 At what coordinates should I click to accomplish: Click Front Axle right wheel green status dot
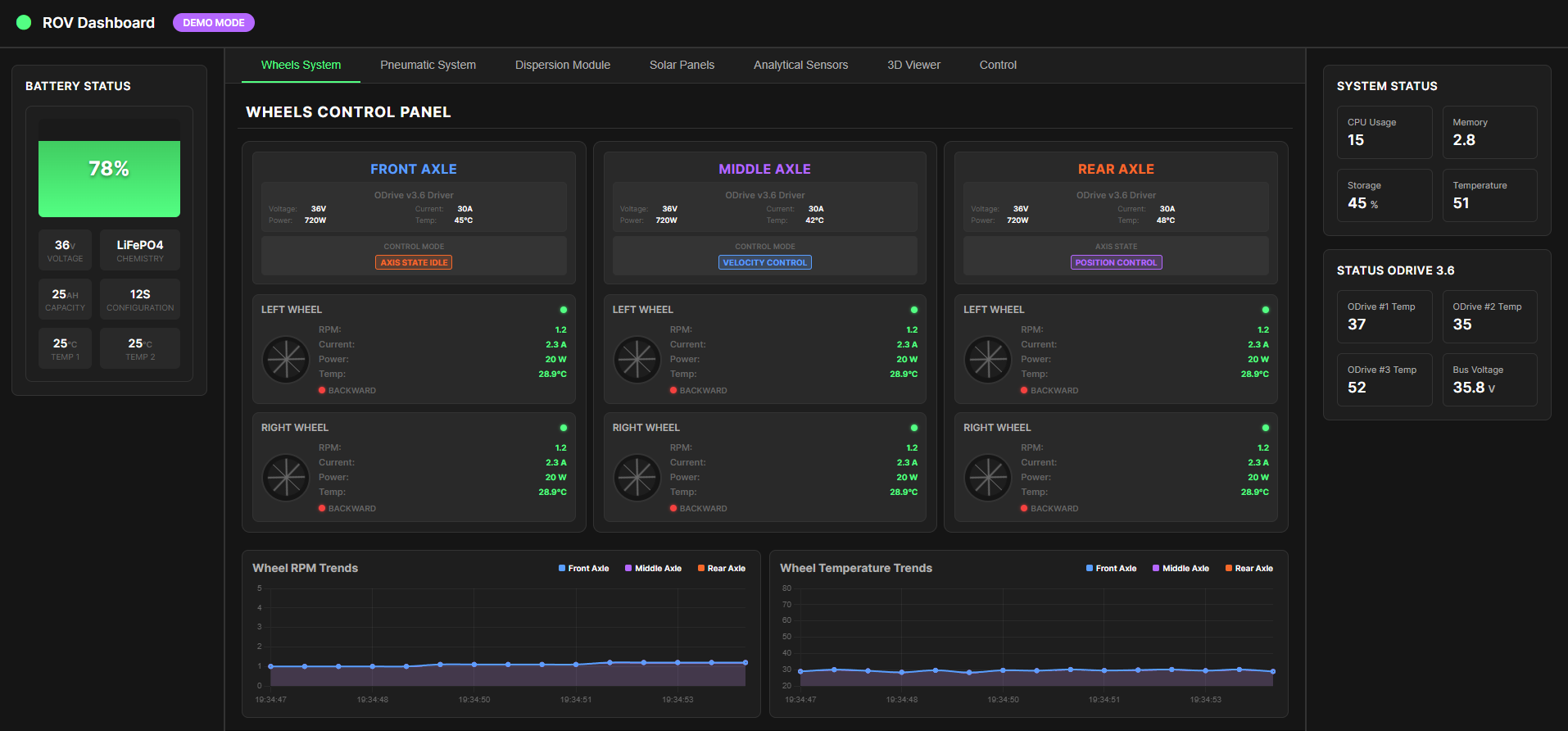pyautogui.click(x=563, y=428)
